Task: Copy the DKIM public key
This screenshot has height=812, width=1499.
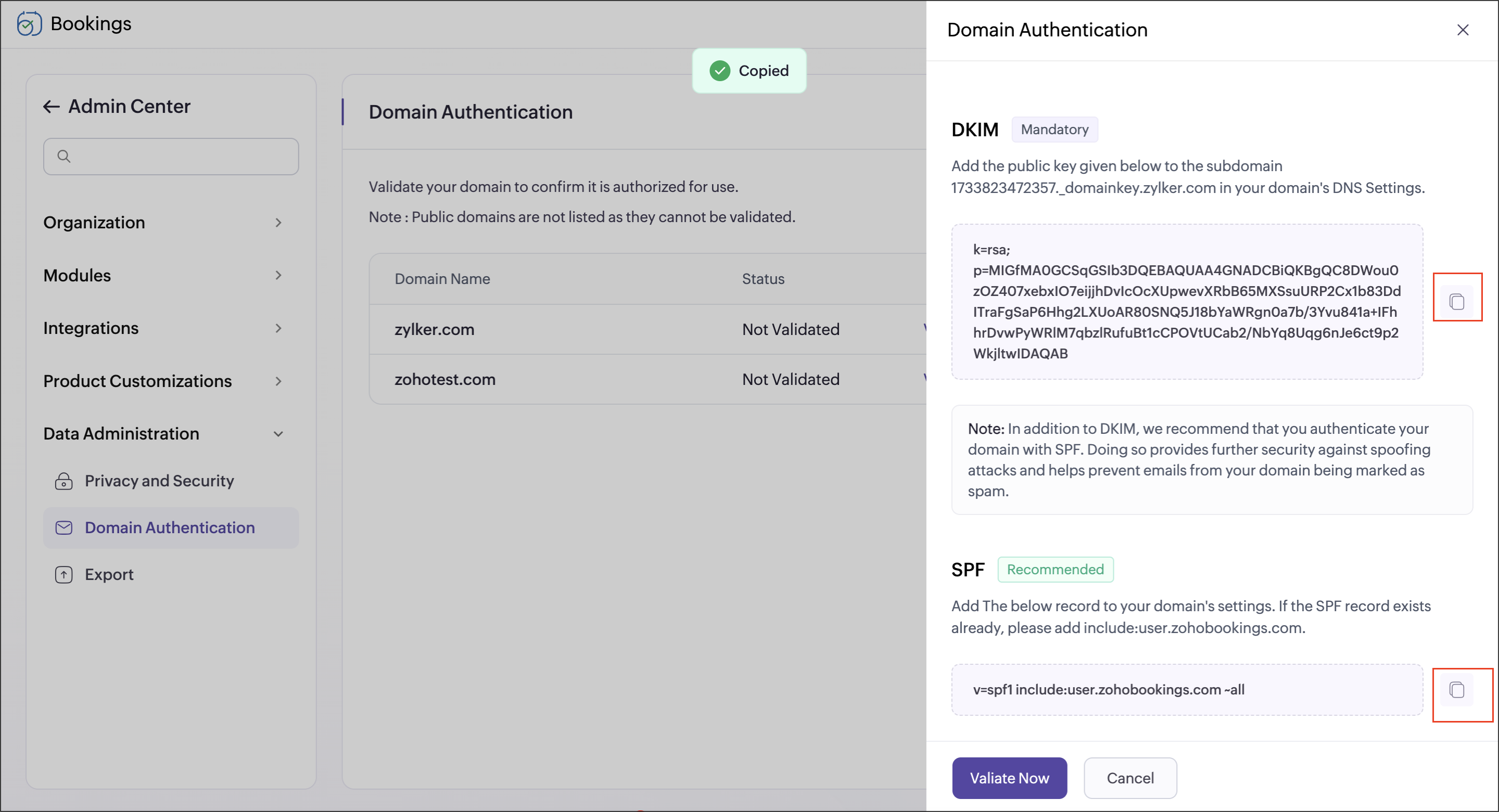Action: coord(1456,301)
